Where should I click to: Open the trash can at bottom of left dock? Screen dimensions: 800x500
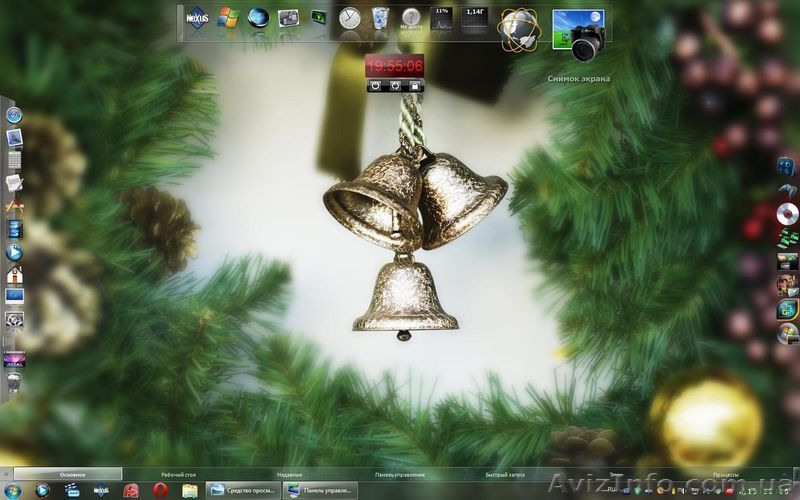[14, 382]
